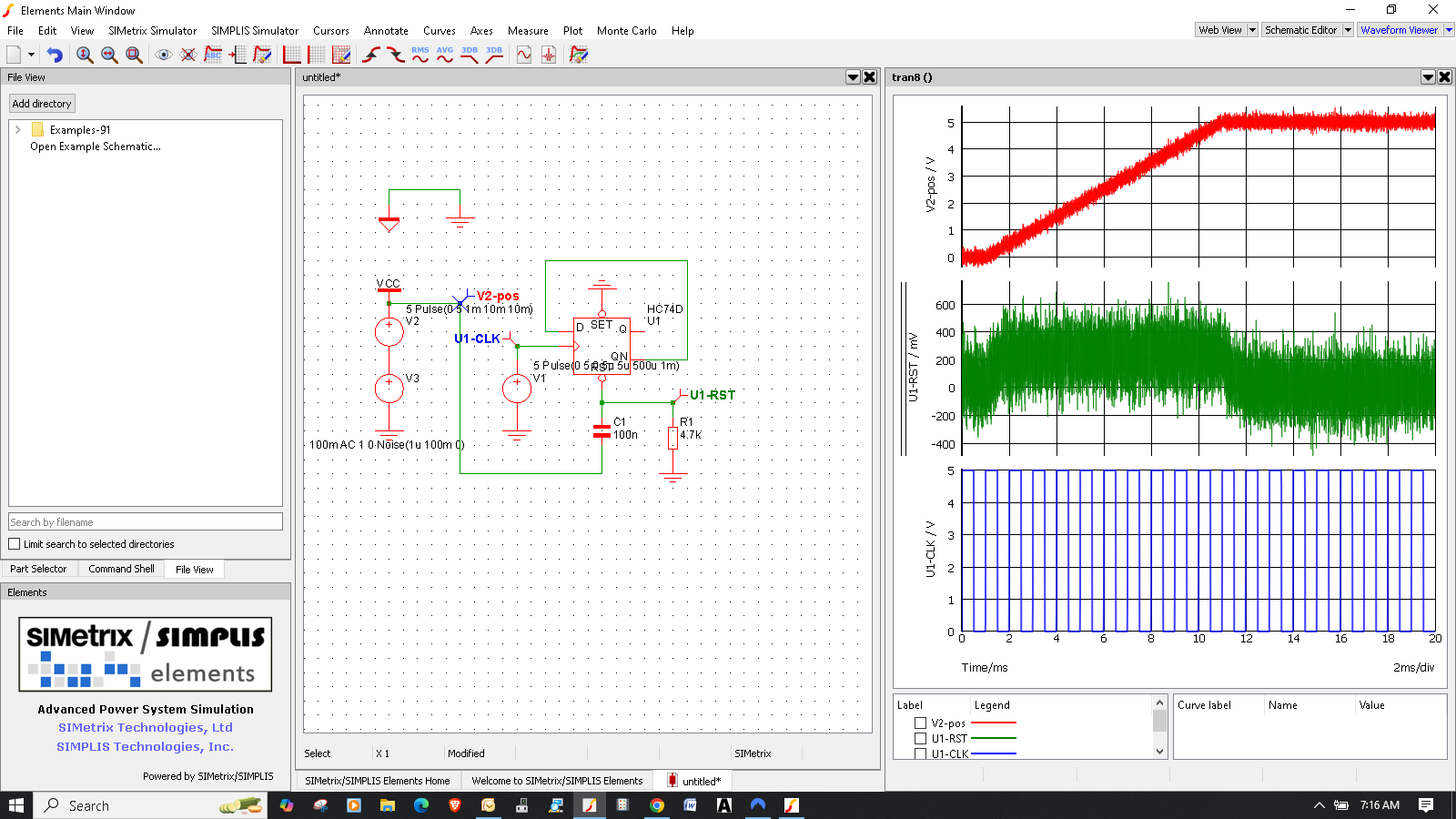Click the RMS measurement icon

pos(420,55)
